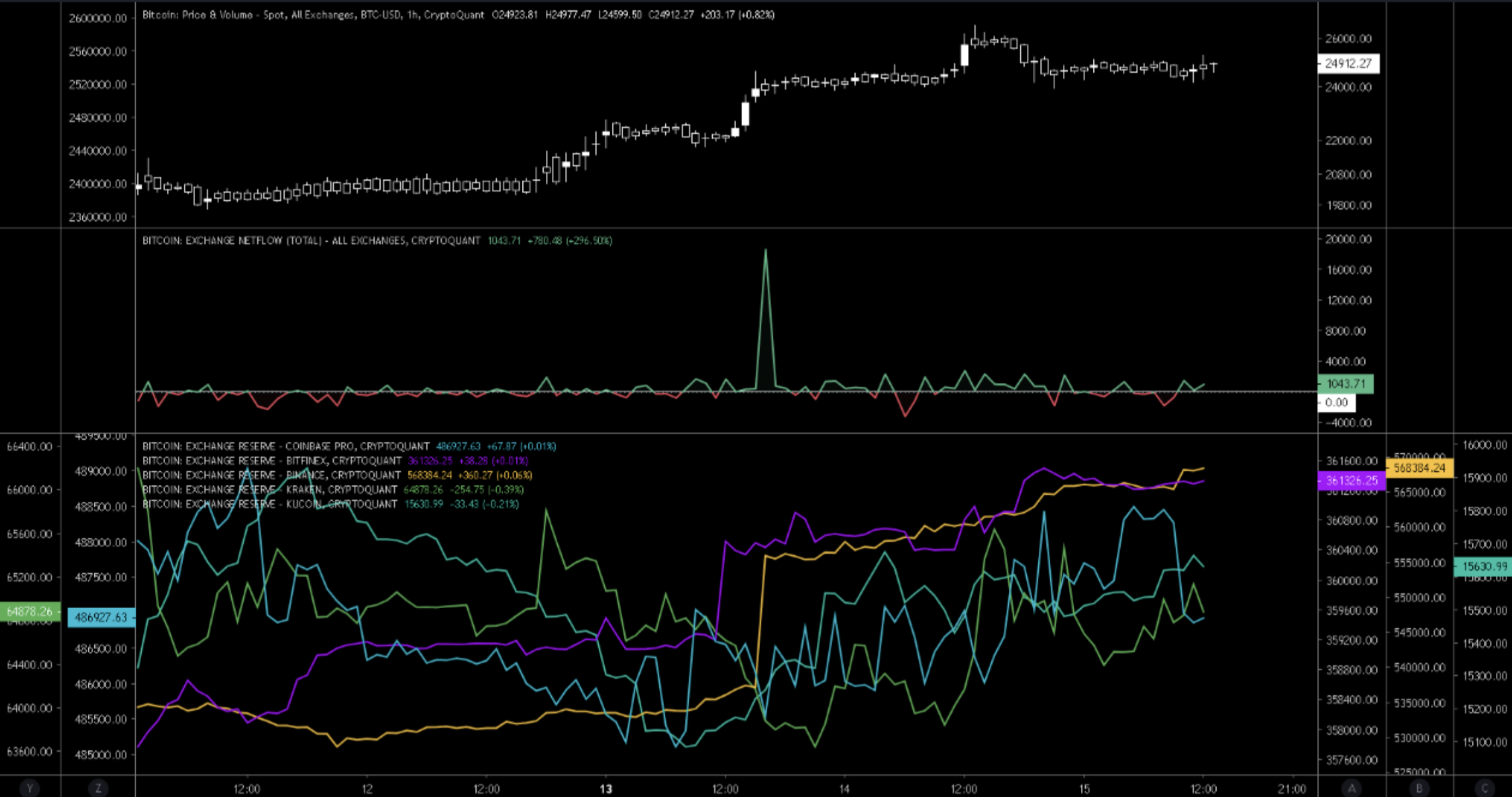This screenshot has width=1512, height=797.
Task: Click the 26000.00 price axis tick
Action: tap(1348, 39)
